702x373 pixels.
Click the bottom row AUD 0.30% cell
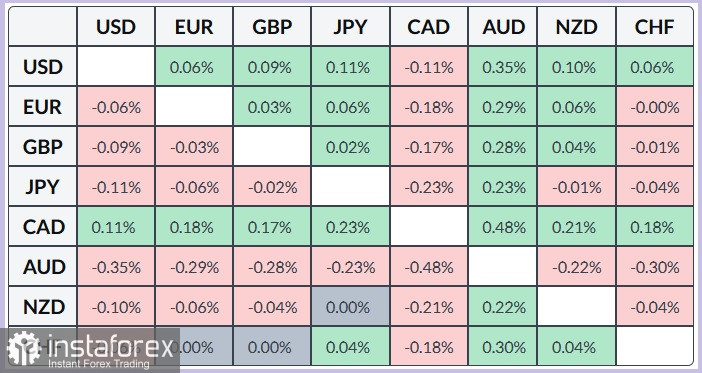503,347
